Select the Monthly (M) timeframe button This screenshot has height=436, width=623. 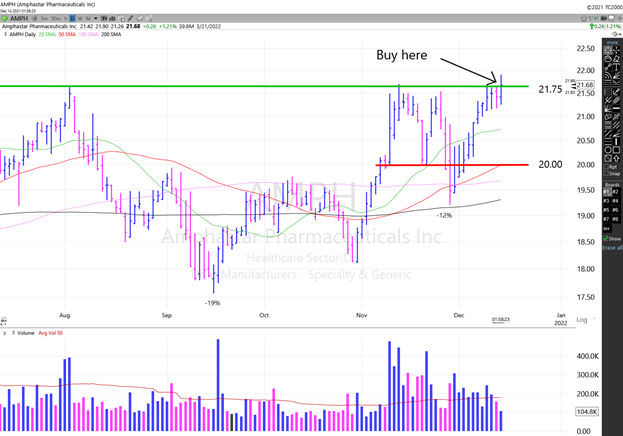88,18
